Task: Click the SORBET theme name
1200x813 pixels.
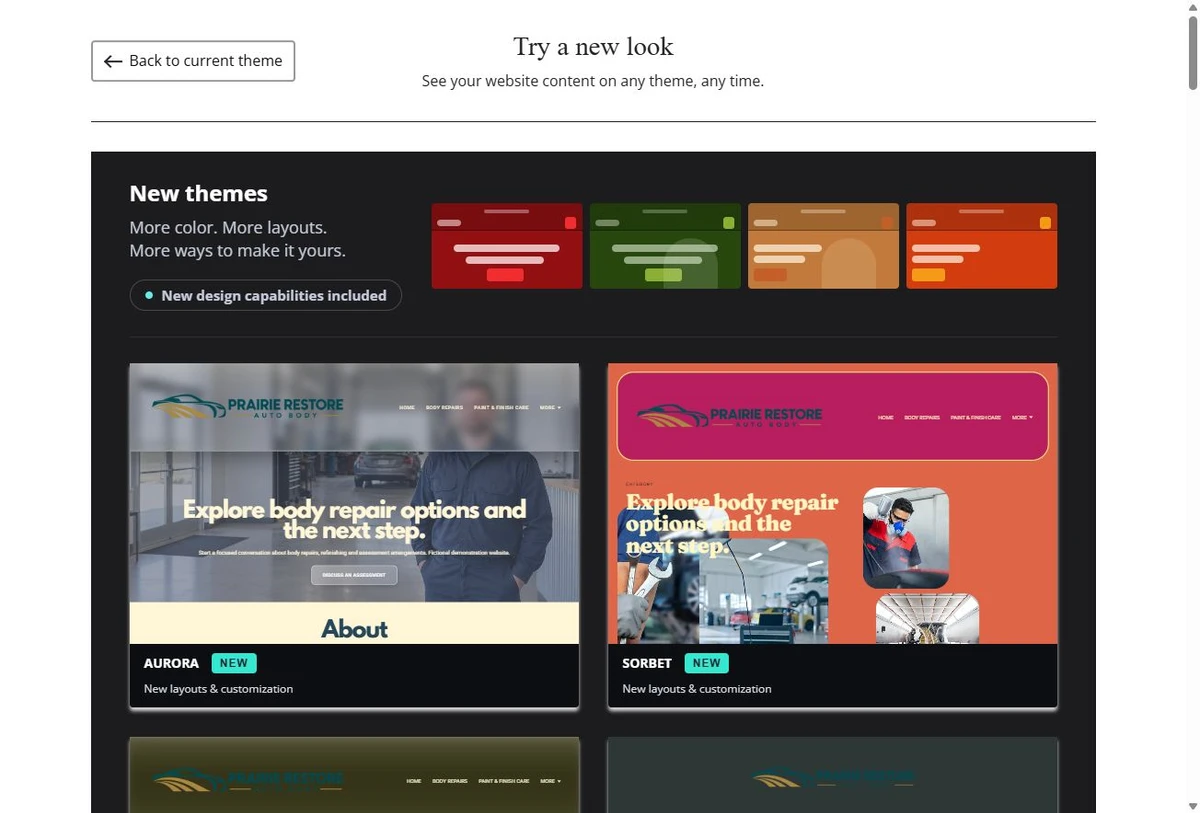Action: click(647, 663)
